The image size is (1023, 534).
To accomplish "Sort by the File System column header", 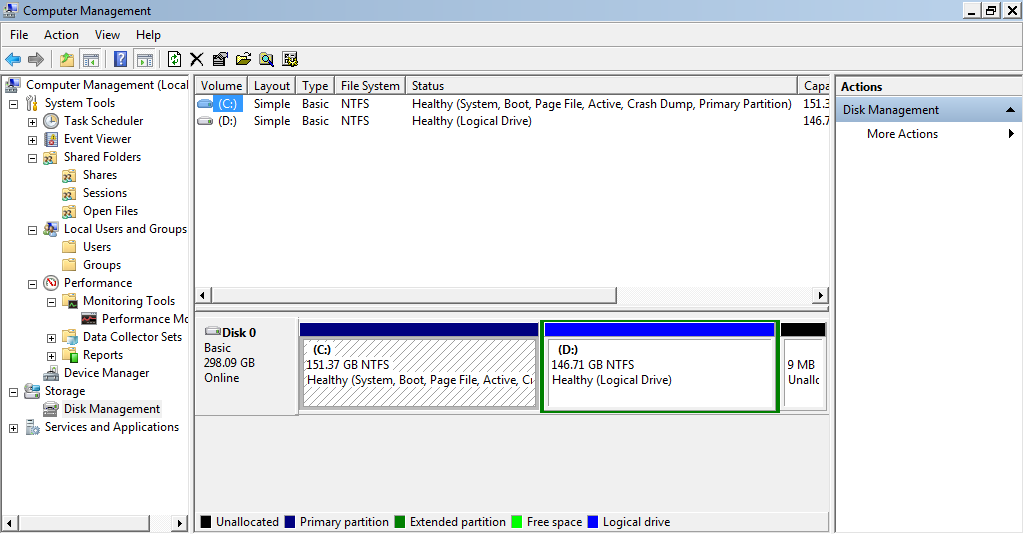I will pyautogui.click(x=370, y=86).
